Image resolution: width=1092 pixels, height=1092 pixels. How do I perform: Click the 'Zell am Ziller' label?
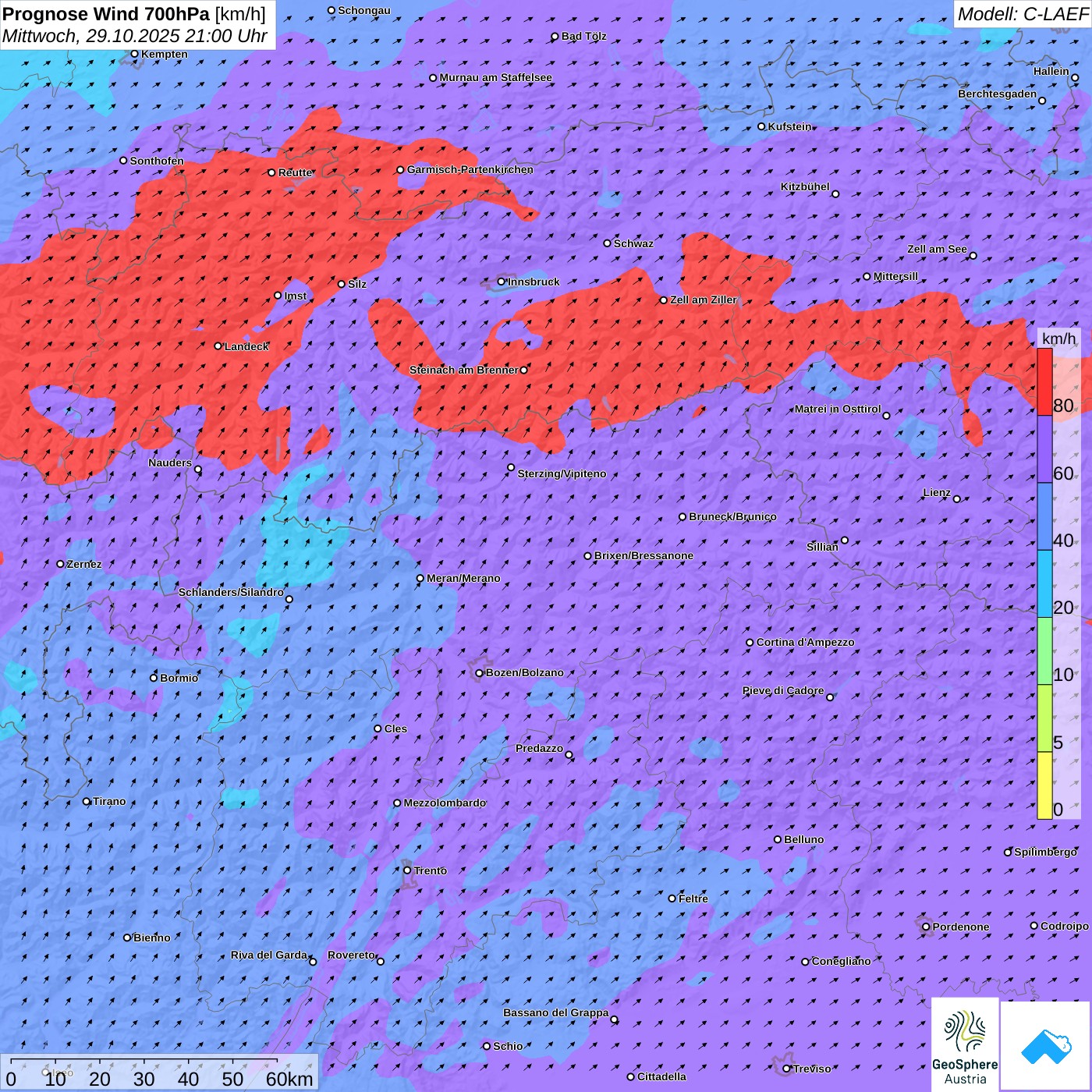point(704,300)
